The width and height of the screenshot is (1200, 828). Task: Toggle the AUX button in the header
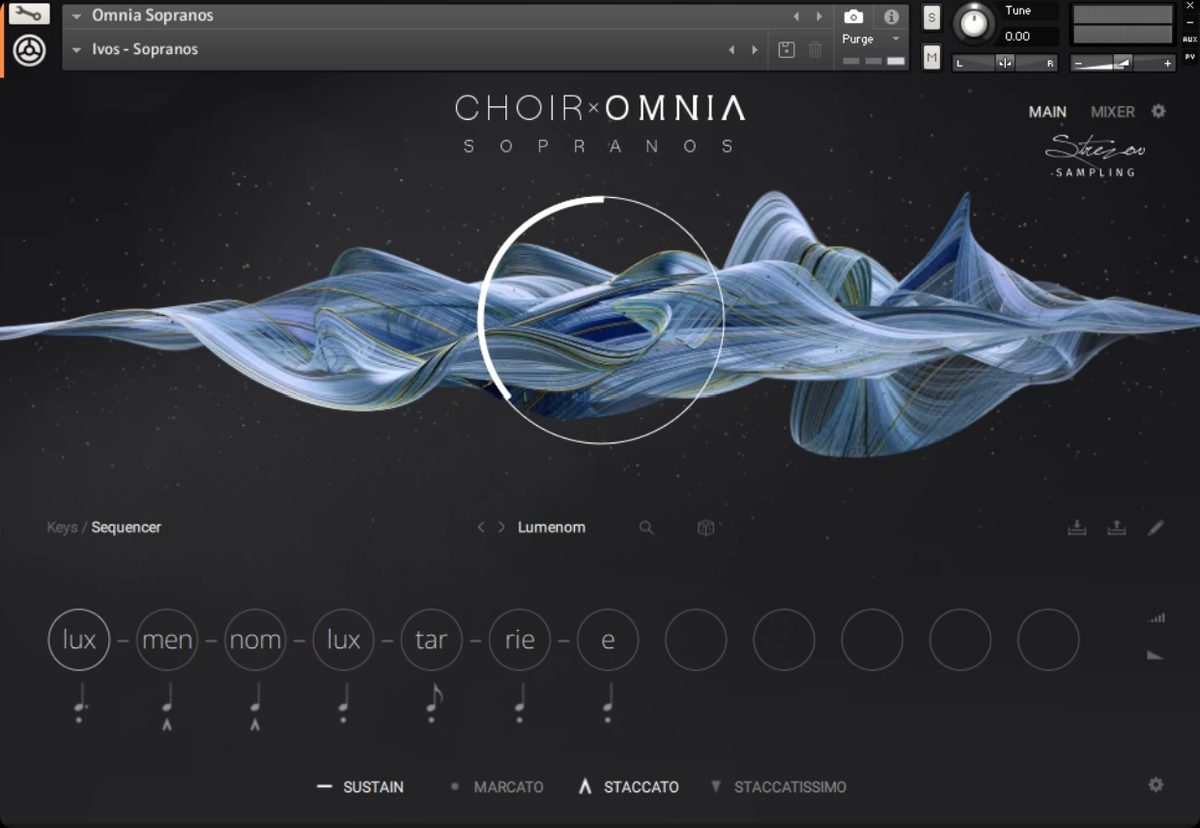coord(1189,39)
